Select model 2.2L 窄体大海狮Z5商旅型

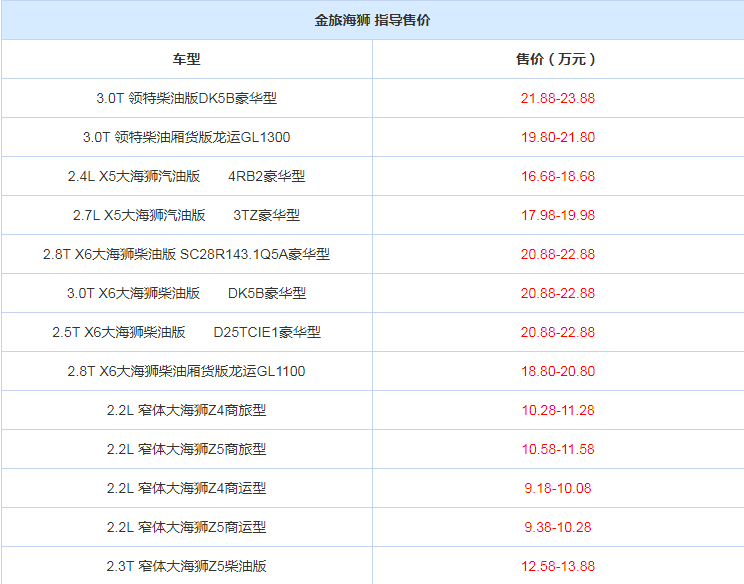[186, 448]
